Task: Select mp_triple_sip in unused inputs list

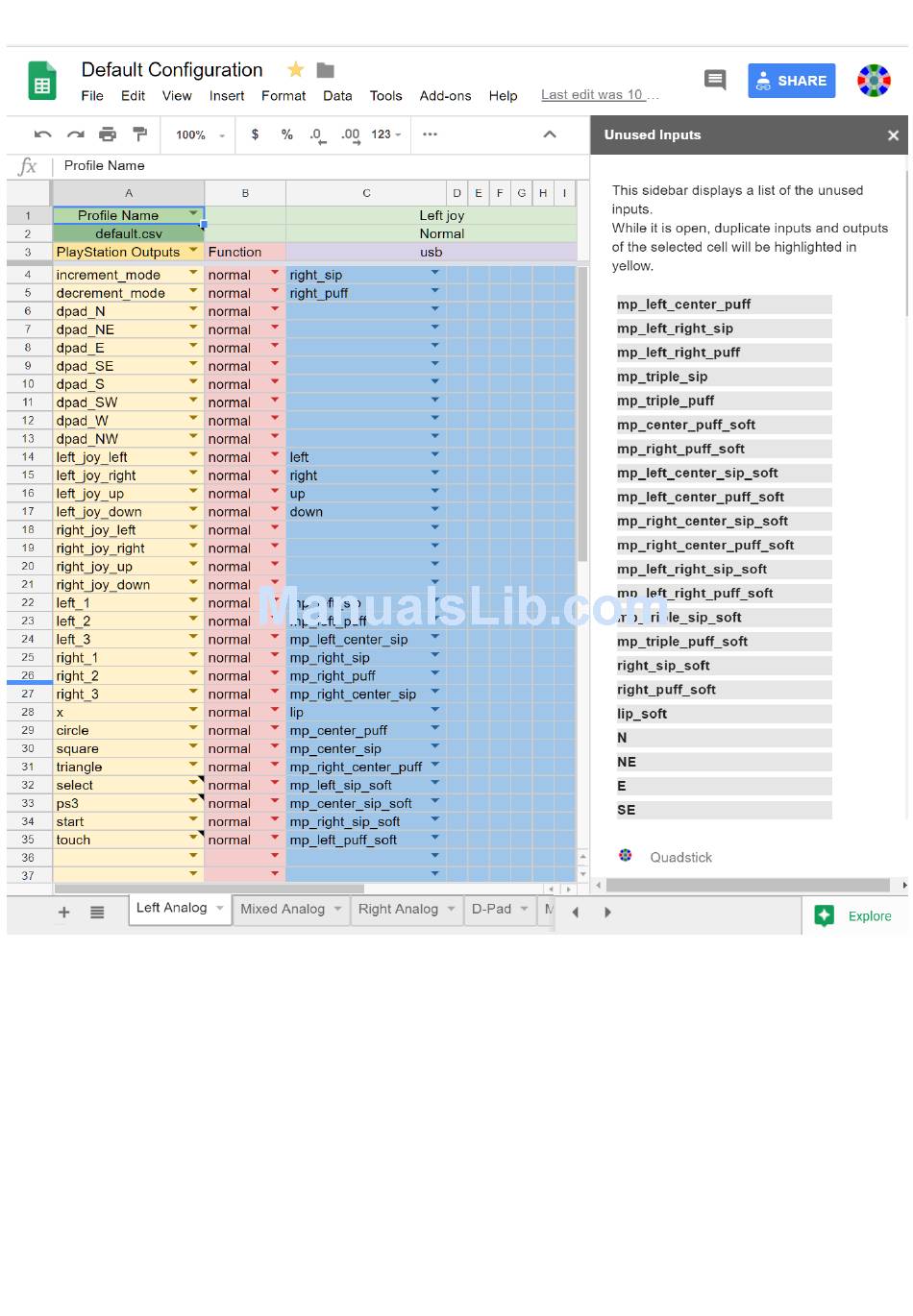Action: 724,377
